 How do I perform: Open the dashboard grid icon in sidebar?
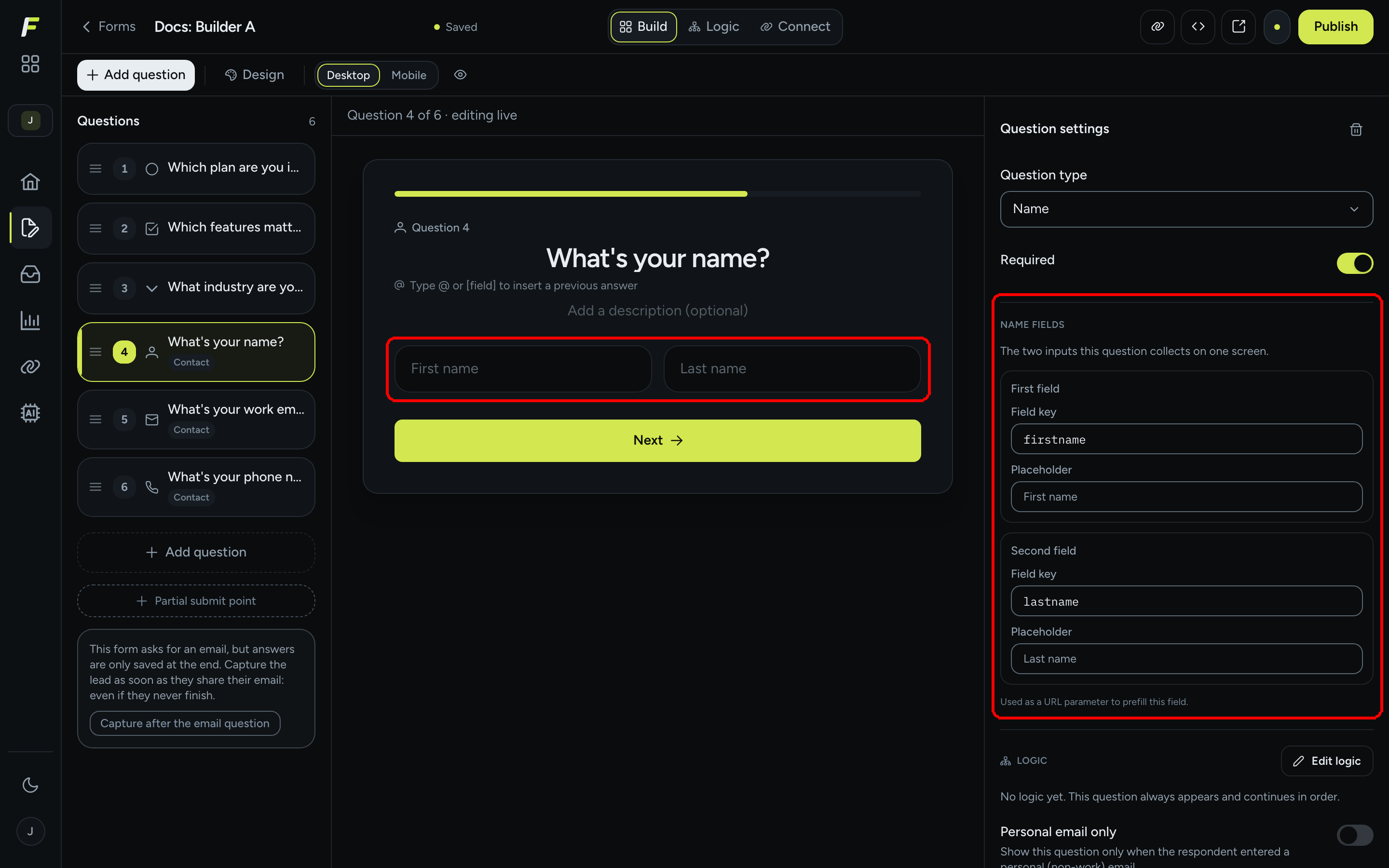pyautogui.click(x=30, y=64)
